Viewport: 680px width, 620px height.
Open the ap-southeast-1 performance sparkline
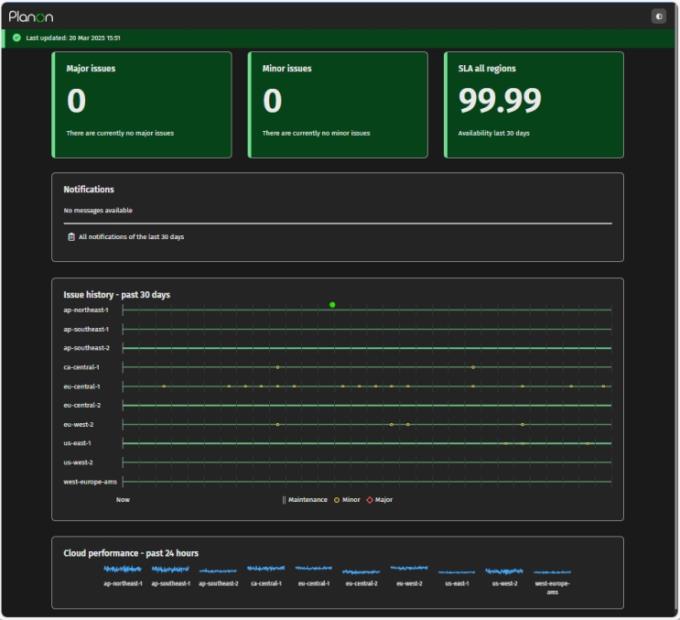tap(170, 569)
